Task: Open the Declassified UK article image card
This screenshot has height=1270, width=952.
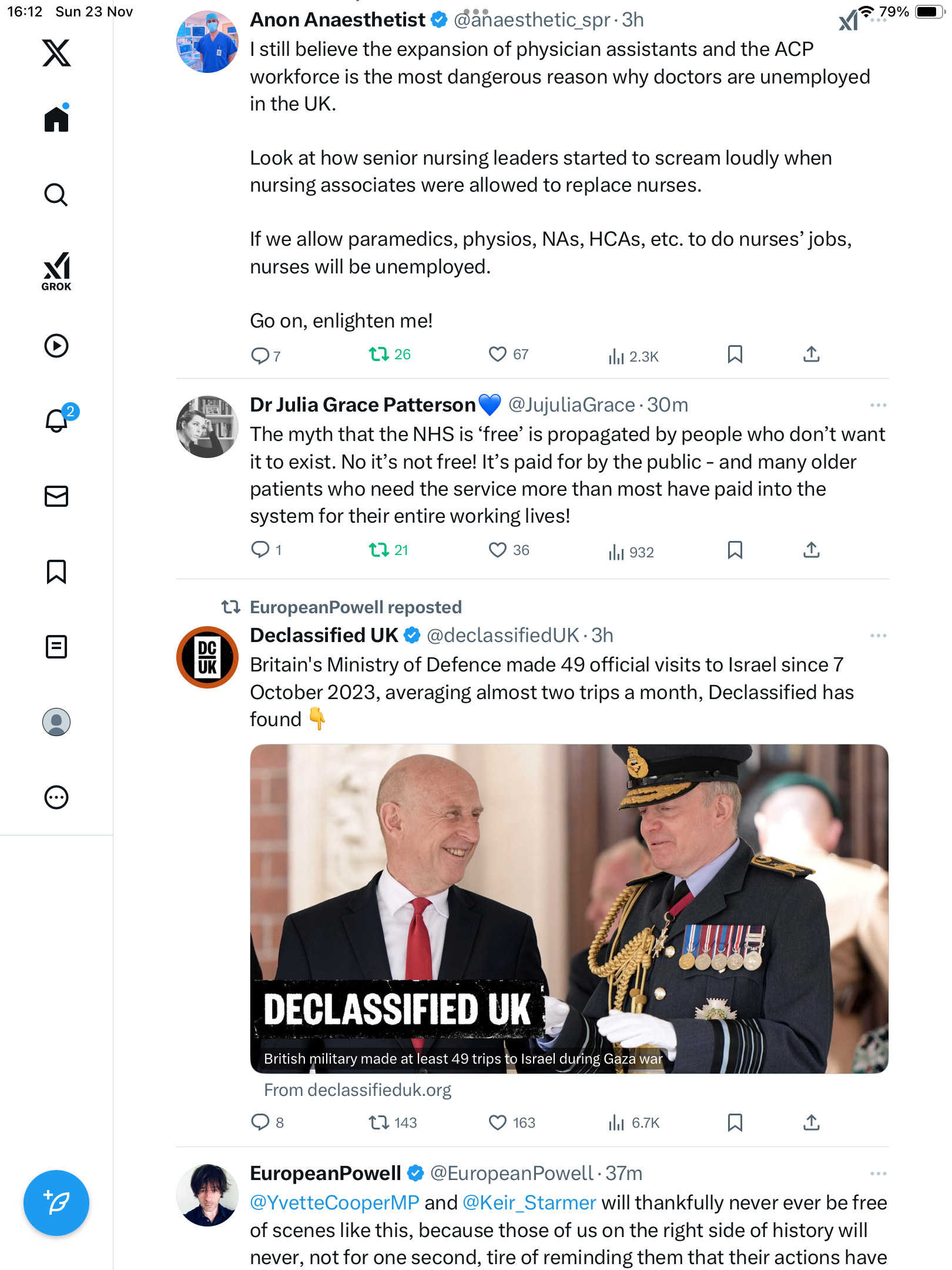Action: (569, 908)
